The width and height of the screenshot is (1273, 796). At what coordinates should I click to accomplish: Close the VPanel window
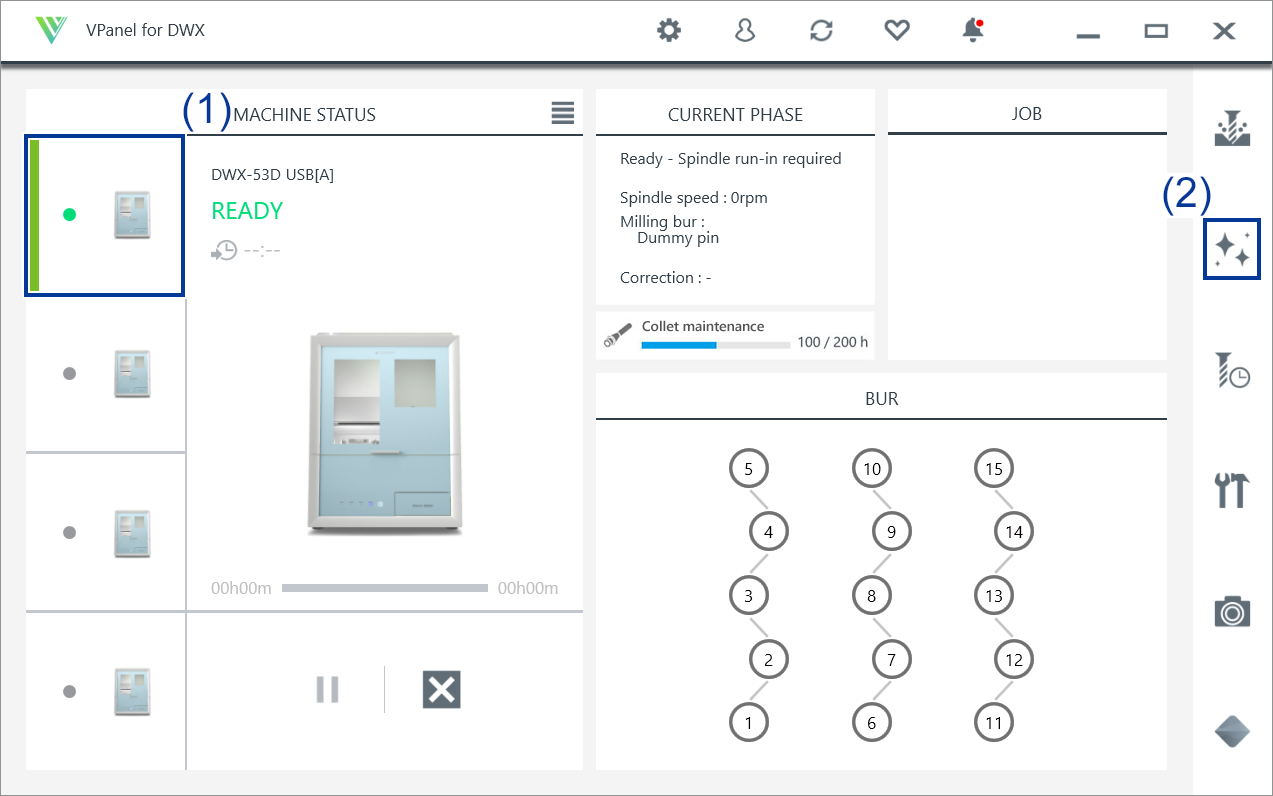click(1224, 31)
